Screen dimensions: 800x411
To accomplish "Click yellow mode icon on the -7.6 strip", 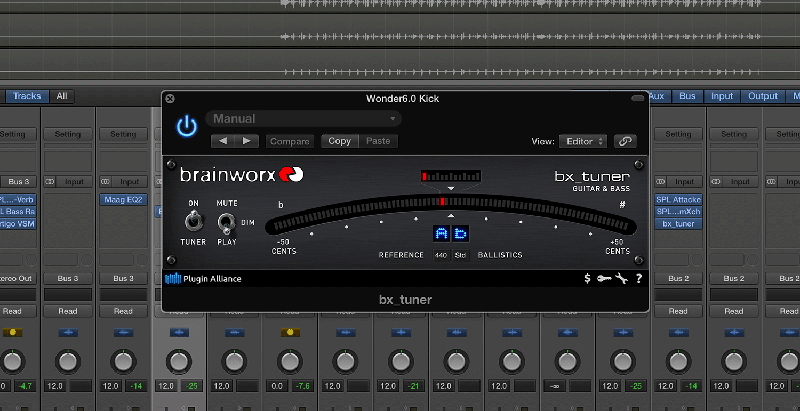I will pyautogui.click(x=290, y=332).
